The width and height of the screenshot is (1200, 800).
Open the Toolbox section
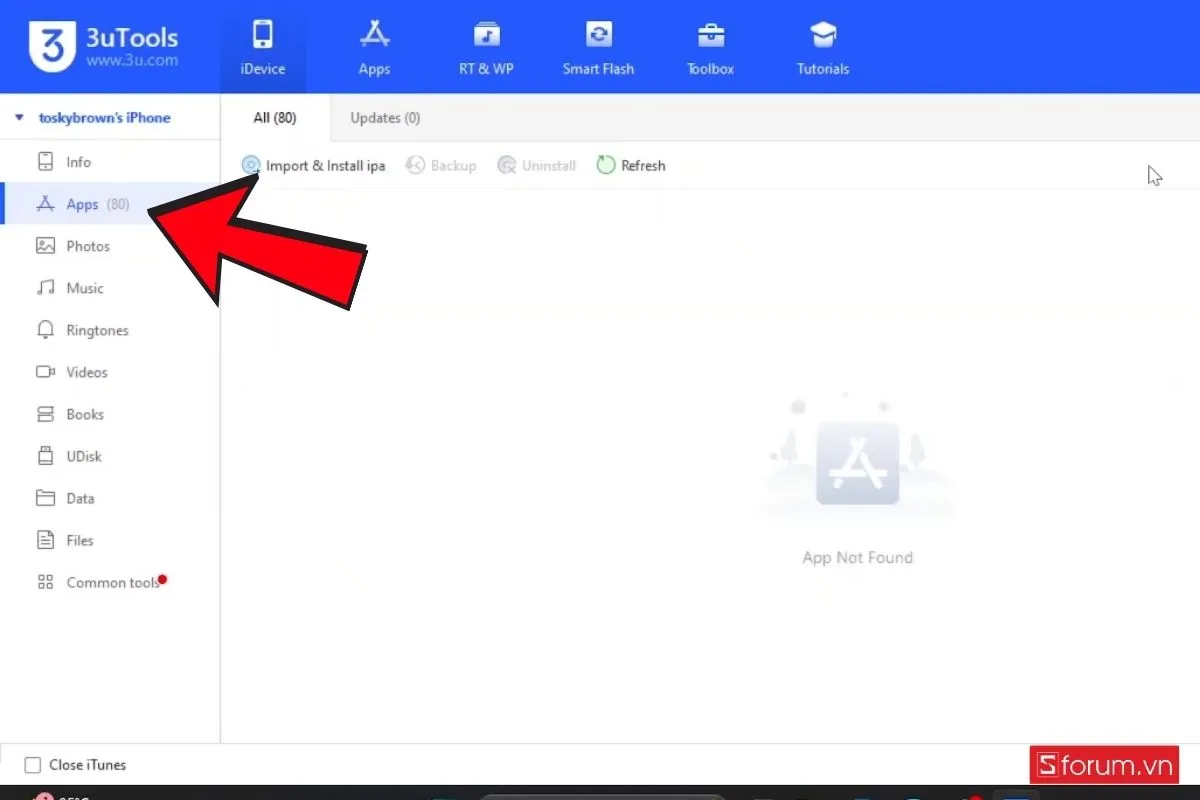tap(710, 47)
